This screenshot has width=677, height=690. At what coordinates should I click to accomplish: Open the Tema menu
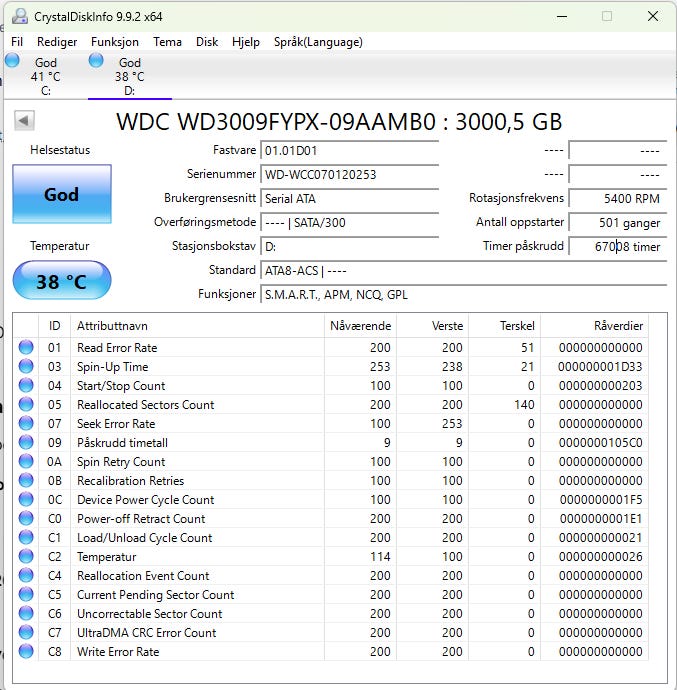coord(167,42)
